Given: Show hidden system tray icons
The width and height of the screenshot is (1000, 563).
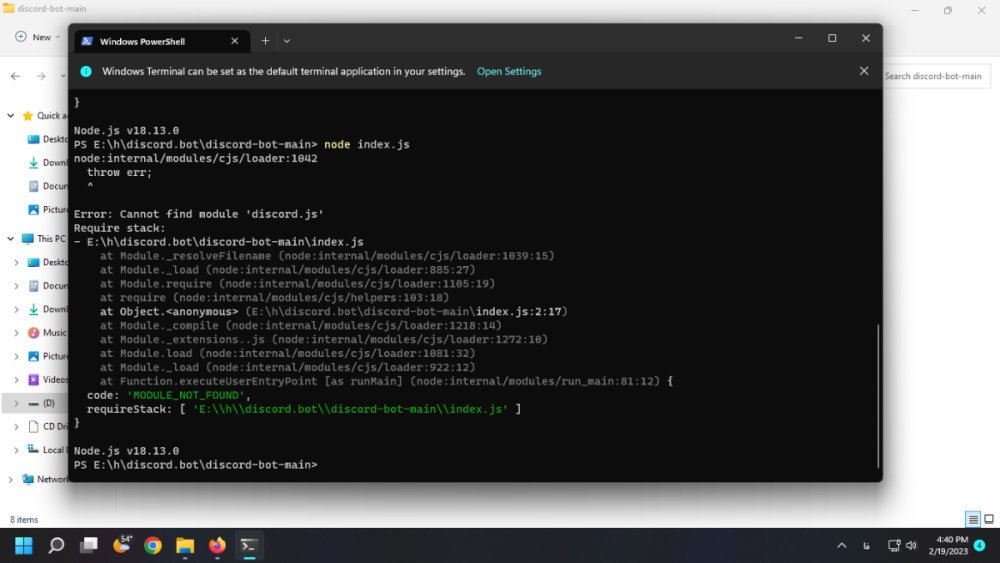Looking at the screenshot, I should [x=841, y=546].
